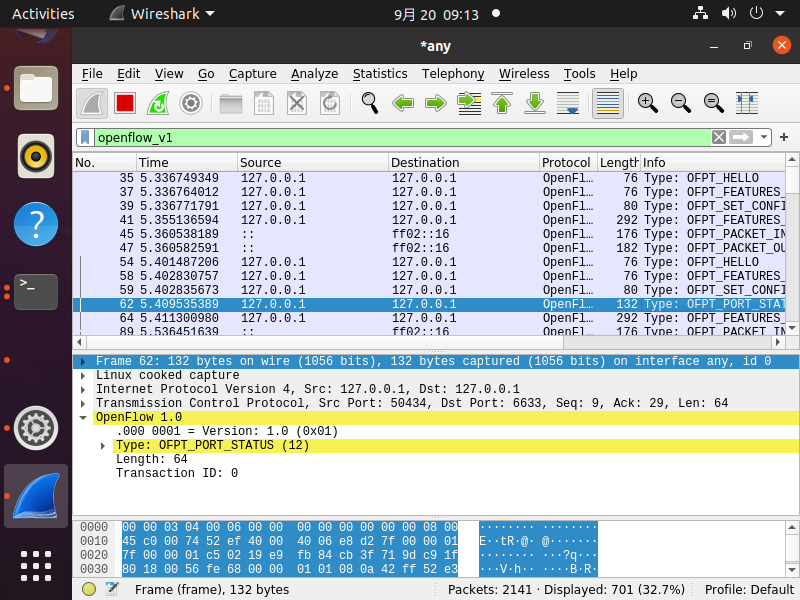Open Activities overview

[43, 14]
